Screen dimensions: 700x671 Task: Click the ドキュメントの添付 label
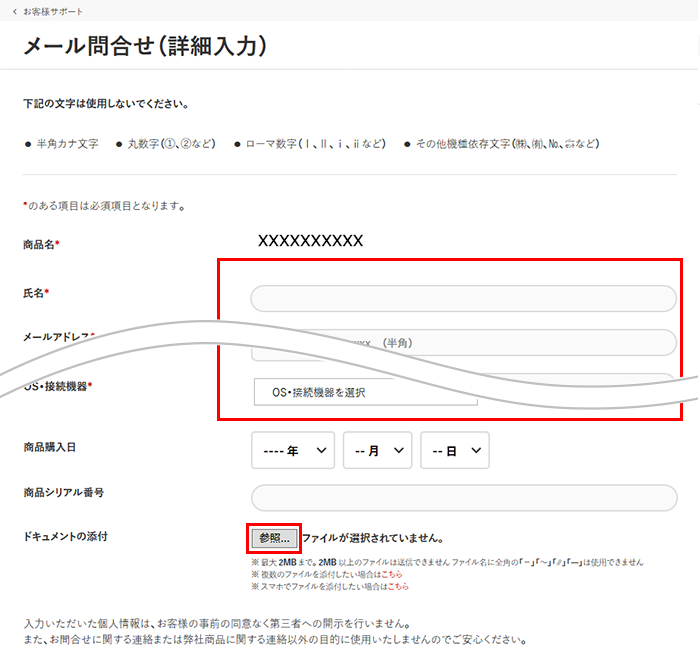click(x=65, y=536)
